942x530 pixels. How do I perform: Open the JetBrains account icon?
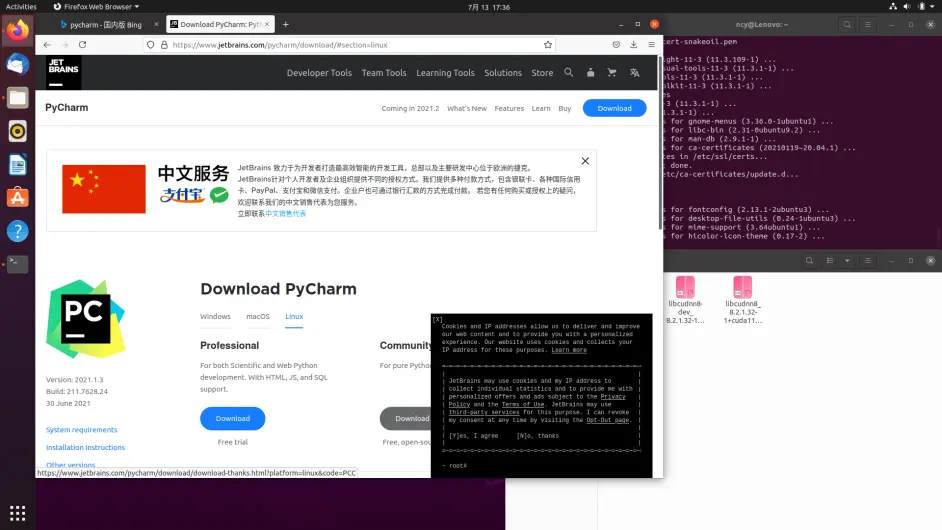[x=591, y=73]
